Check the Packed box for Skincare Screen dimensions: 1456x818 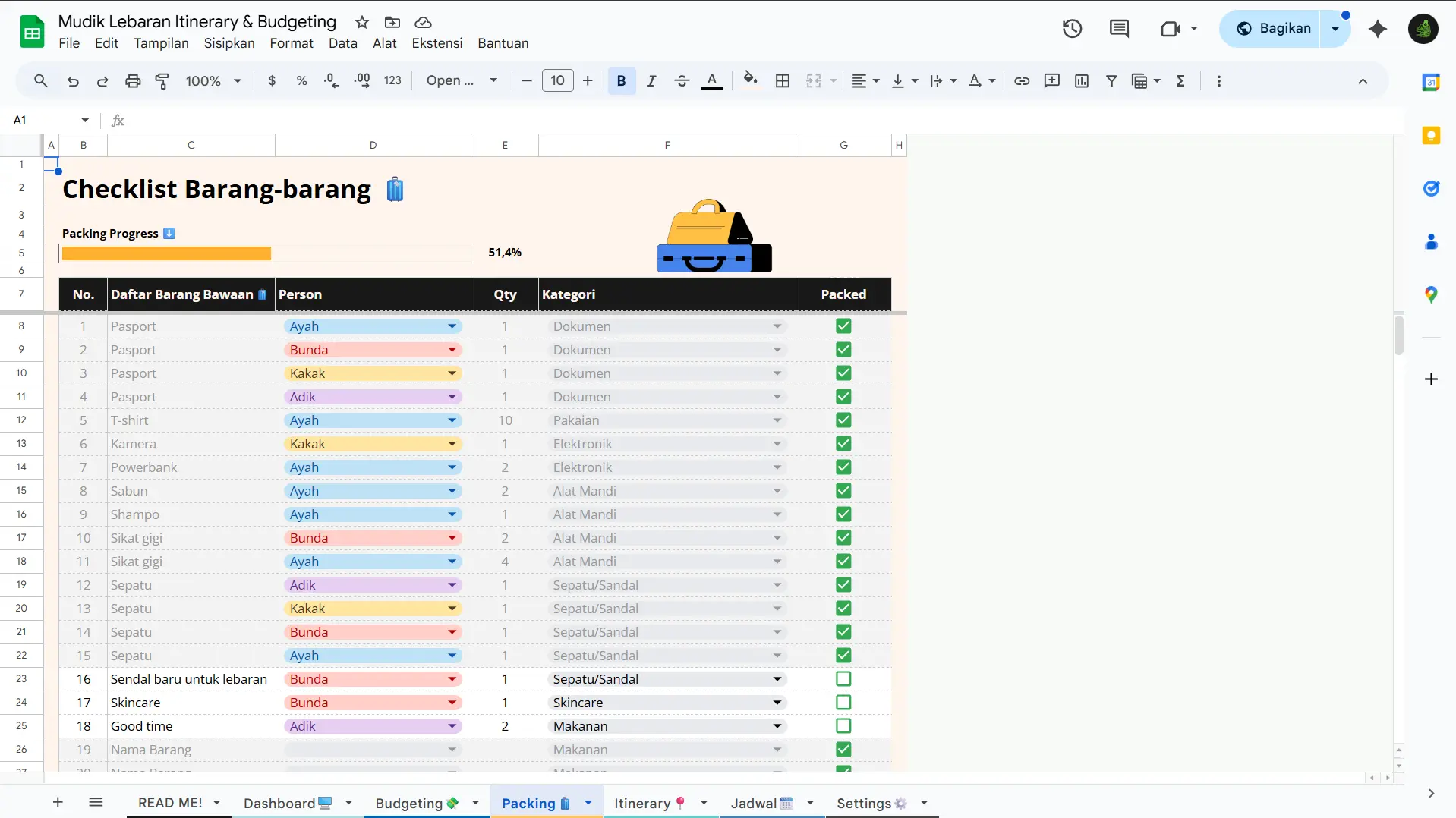[843, 702]
